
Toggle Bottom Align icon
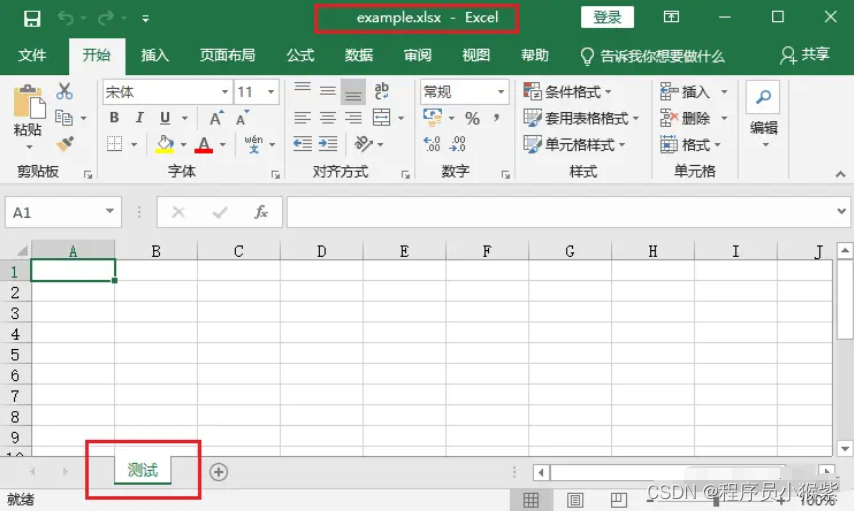tap(353, 92)
